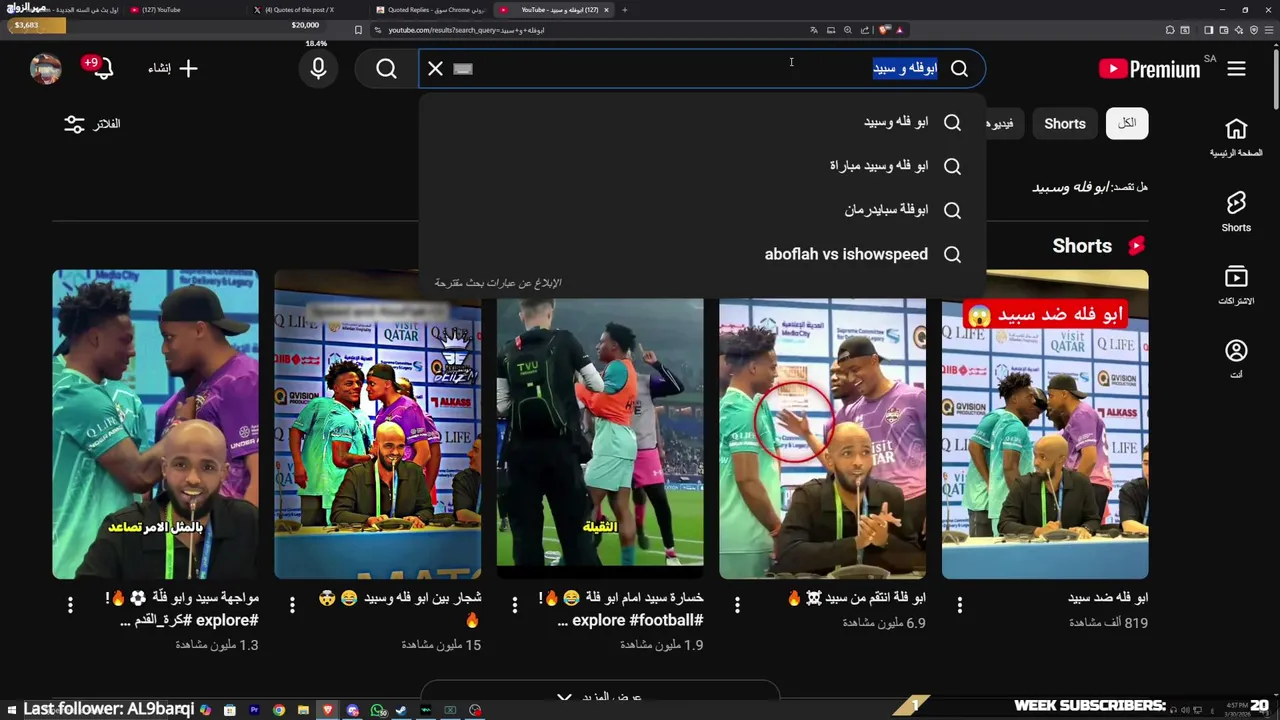
Task: Click report search predictions link
Action: coord(498,283)
